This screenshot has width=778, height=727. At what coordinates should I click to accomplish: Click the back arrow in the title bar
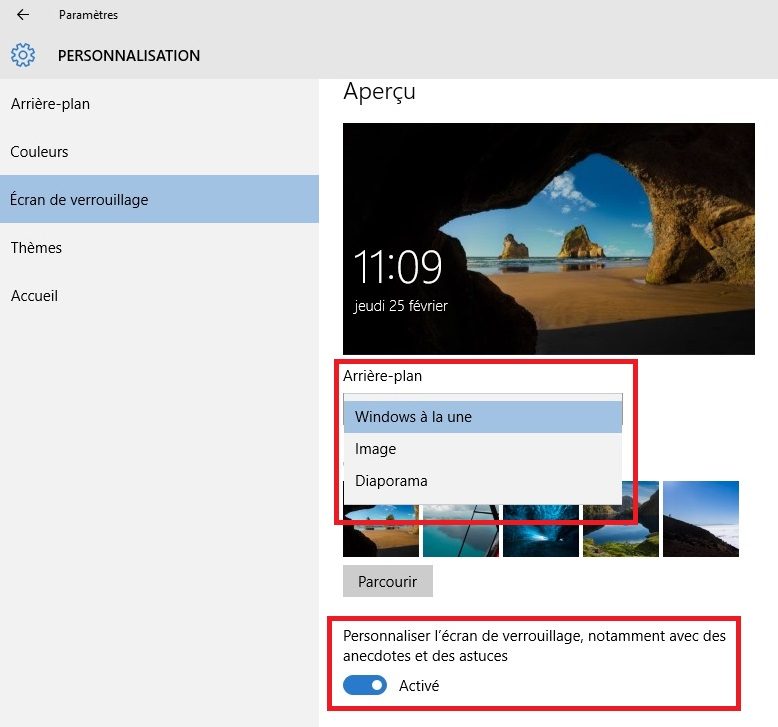pos(23,15)
